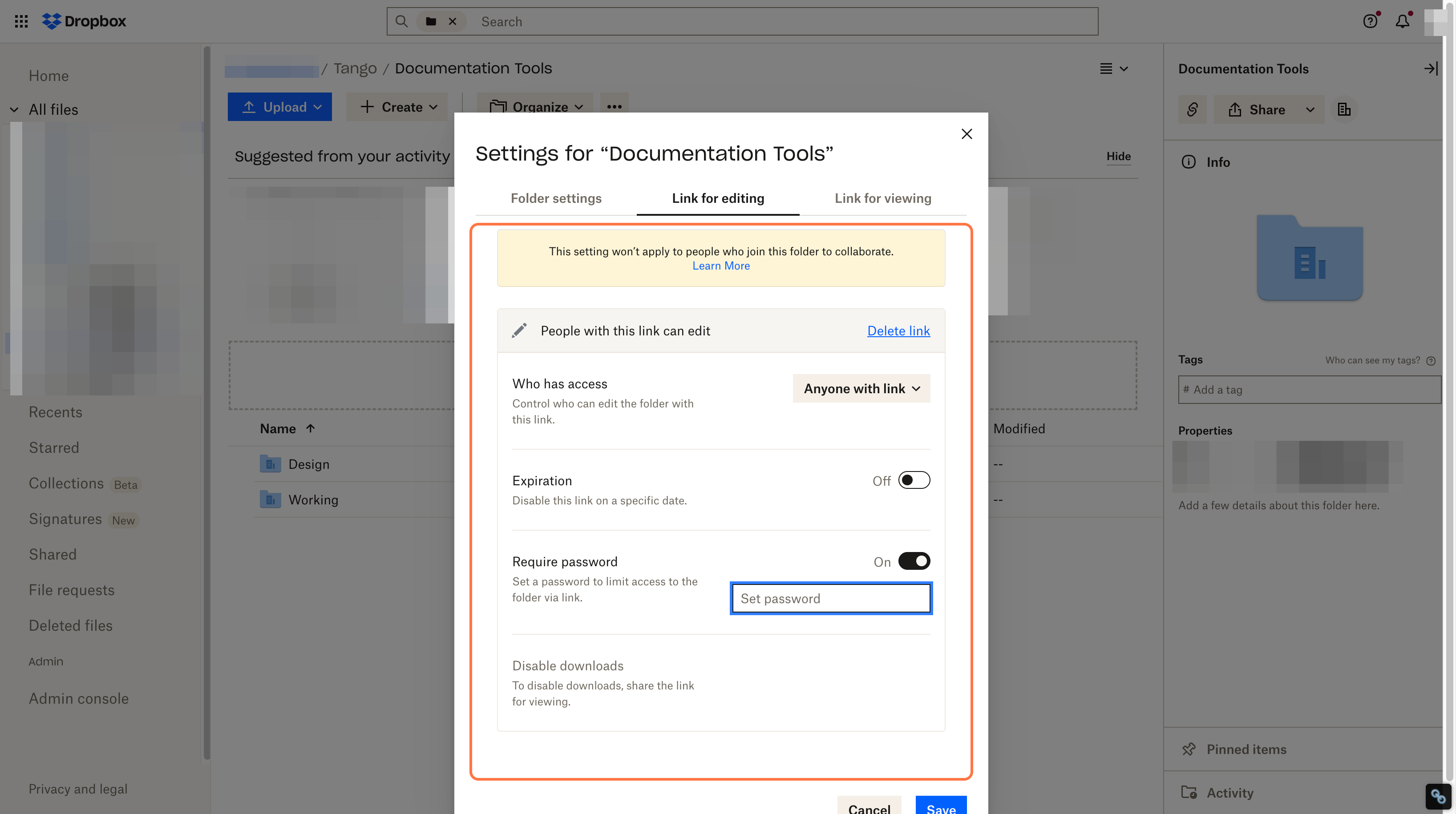Focus the Set password field
This screenshot has height=814, width=1456.
pos(831,598)
